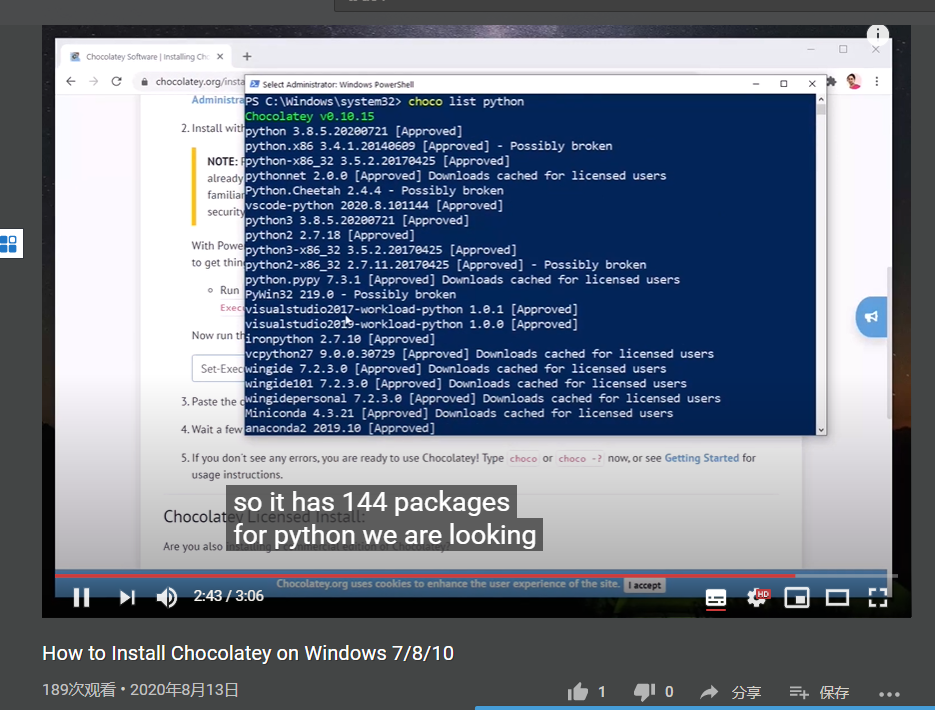
Task: Open video player settings gear
Action: (x=757, y=597)
